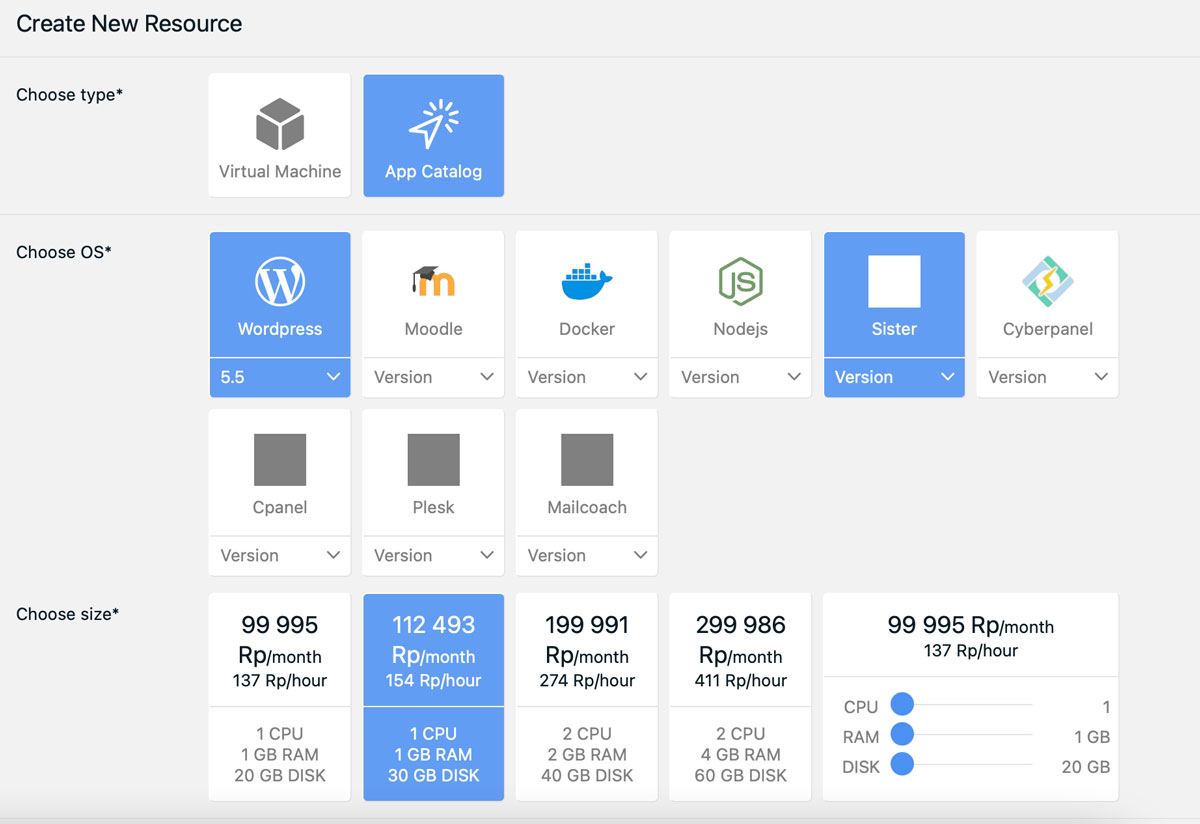Pick the 299 986 Rp/month 60 GB plan
Screen dimensions: 1200x824
[x=740, y=697]
